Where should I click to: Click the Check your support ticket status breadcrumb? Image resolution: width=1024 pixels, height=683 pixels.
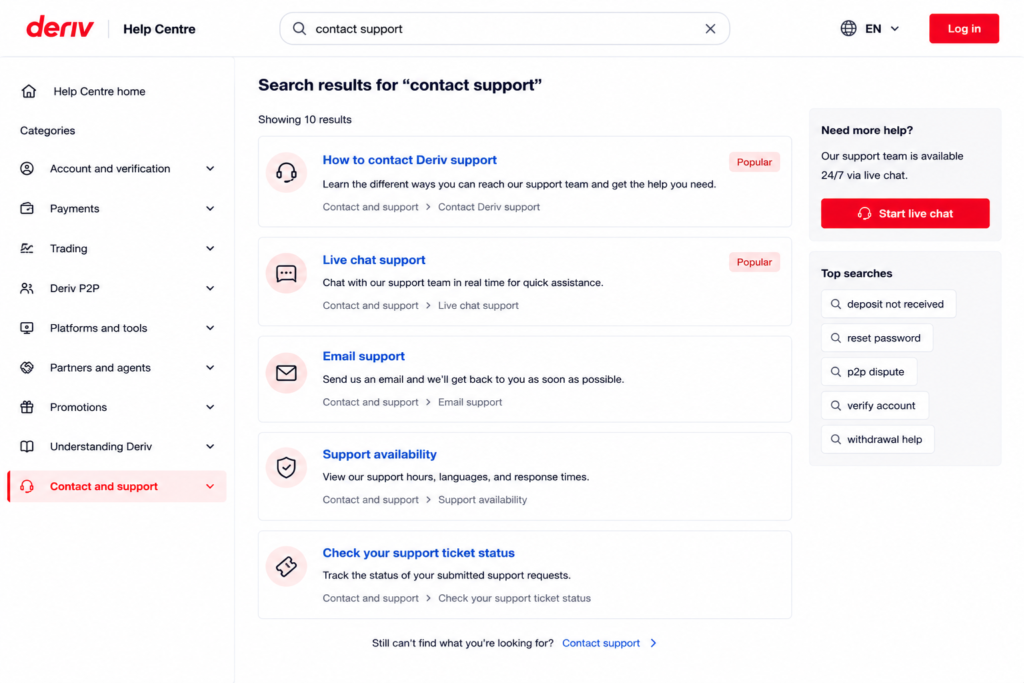click(515, 598)
